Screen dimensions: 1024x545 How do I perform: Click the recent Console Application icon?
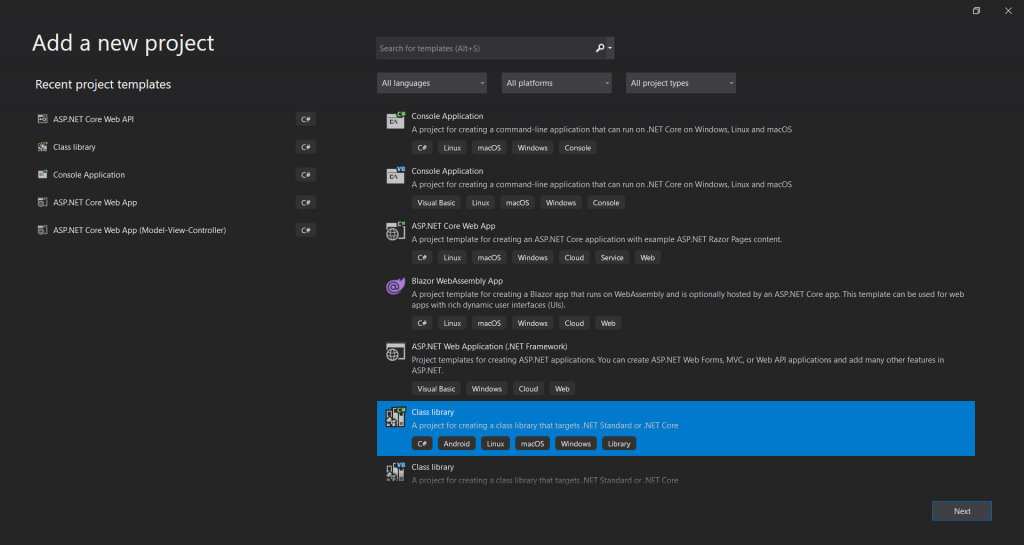[42, 174]
